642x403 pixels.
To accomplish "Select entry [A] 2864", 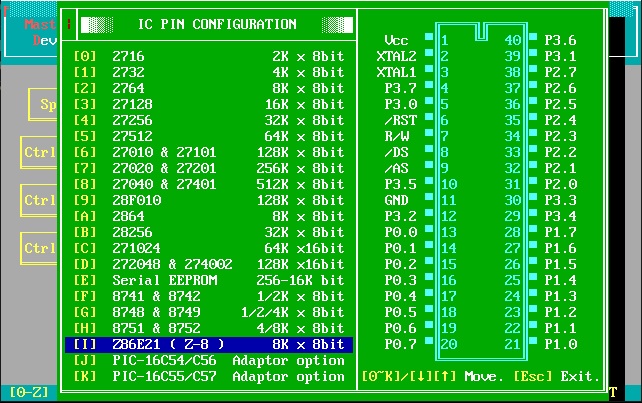I will pyautogui.click(x=209, y=216).
